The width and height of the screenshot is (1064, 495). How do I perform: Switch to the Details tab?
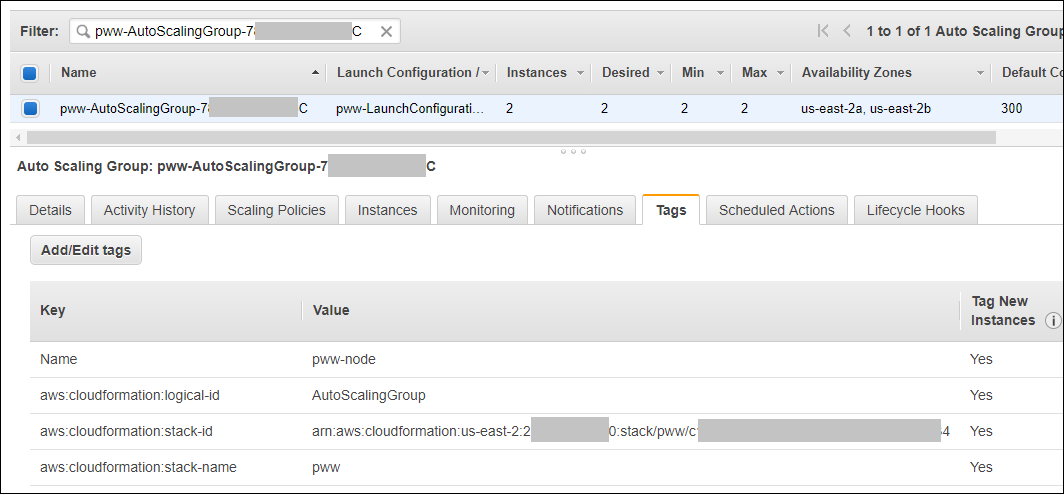pos(50,210)
